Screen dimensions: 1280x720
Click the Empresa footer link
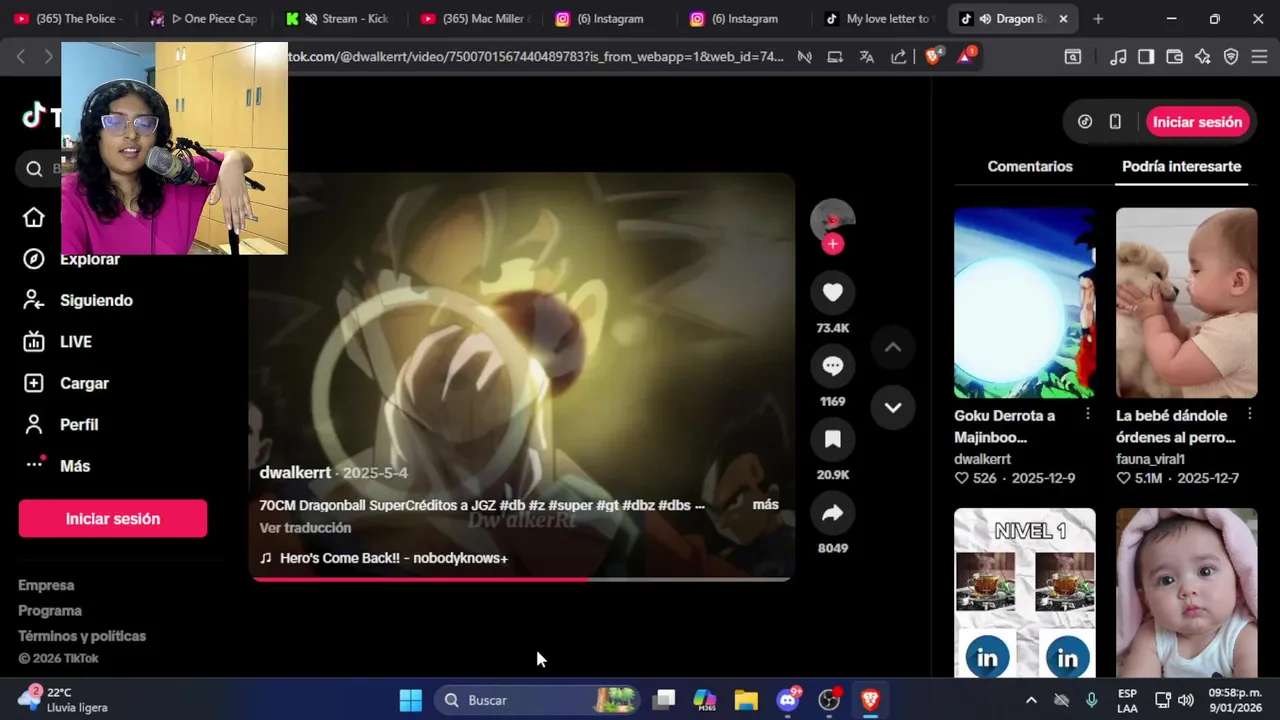(x=46, y=585)
